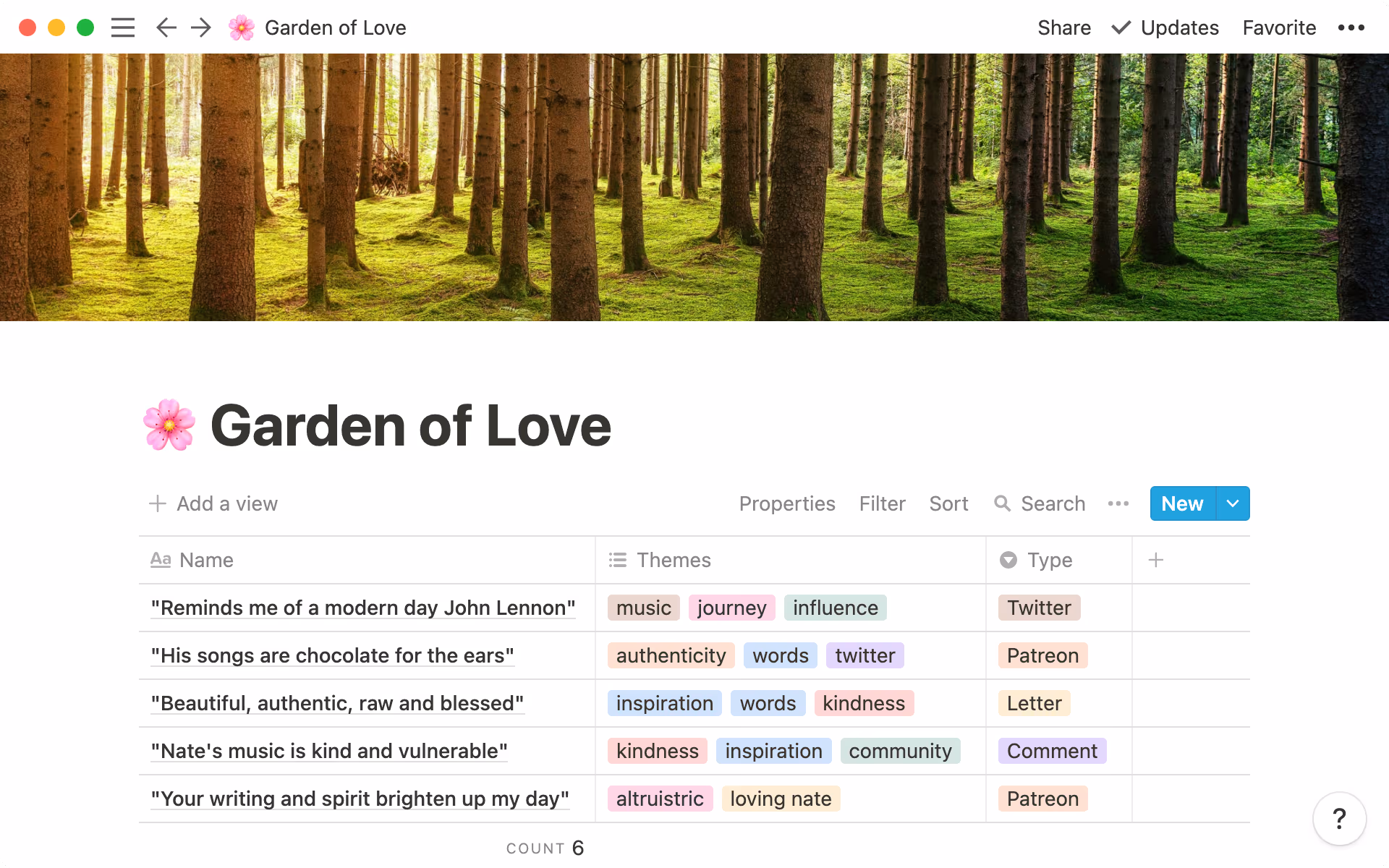Click the purple Comment type tag
This screenshot has height=868, width=1389.
(1052, 751)
